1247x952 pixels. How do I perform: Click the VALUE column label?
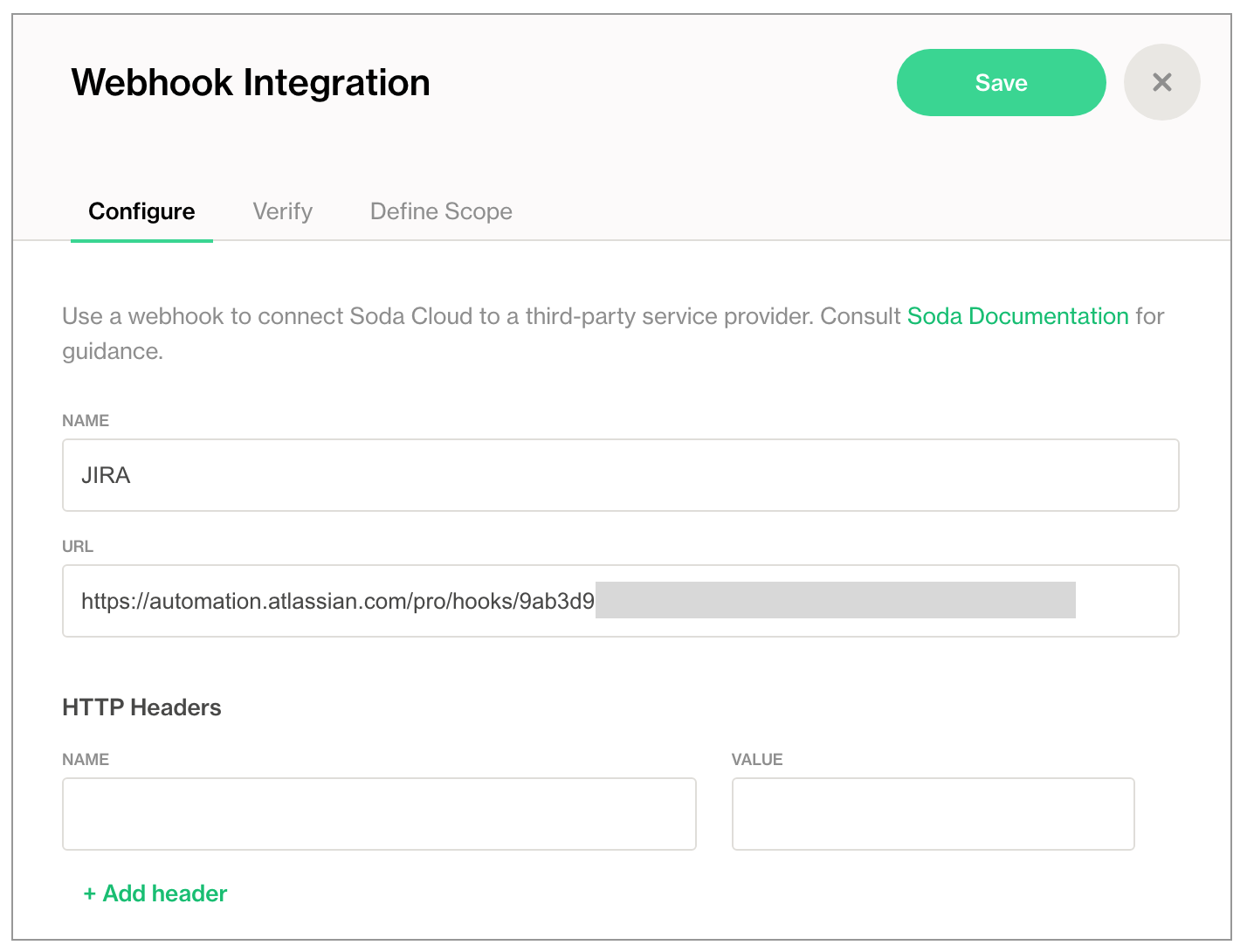[x=757, y=760]
